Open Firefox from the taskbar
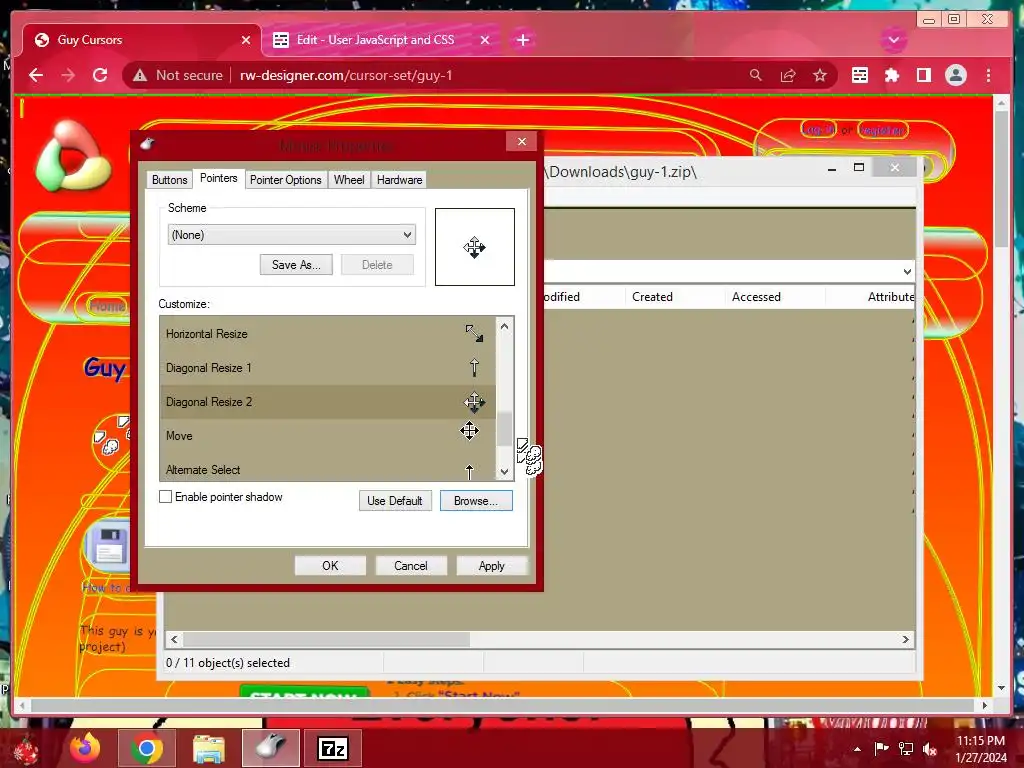Viewport: 1024px width, 768px height. (86, 748)
